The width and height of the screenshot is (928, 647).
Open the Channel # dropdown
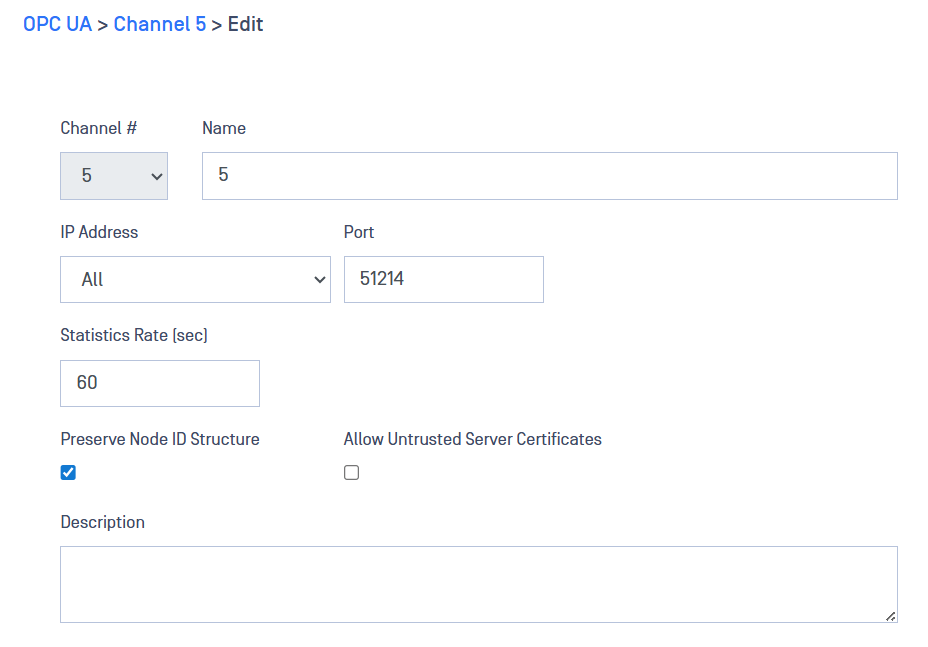(114, 176)
